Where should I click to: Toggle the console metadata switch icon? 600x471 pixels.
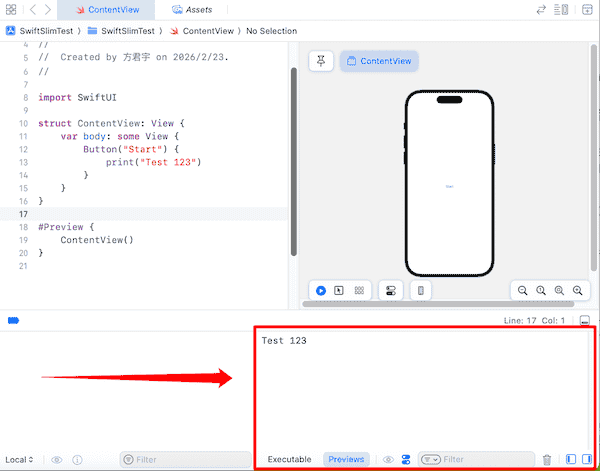pos(406,459)
